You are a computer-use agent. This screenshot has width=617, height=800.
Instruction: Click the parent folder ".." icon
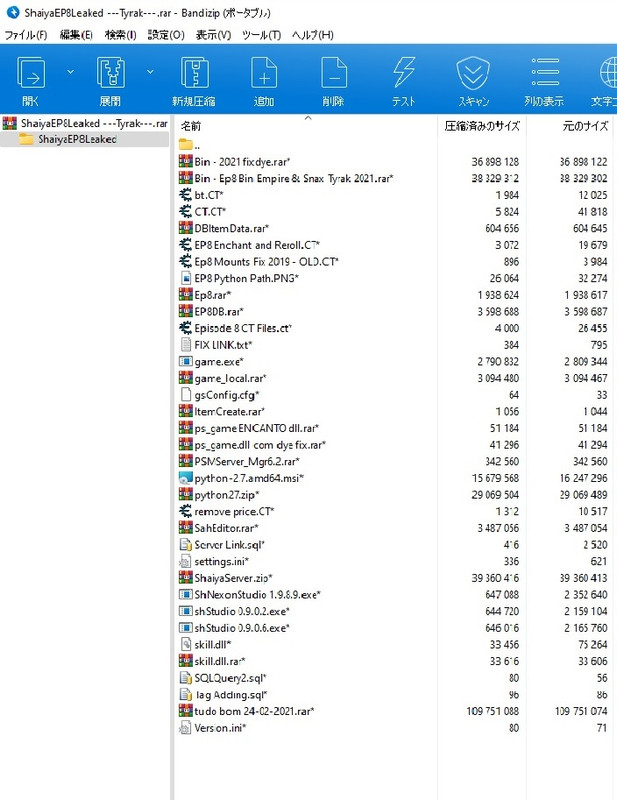coord(186,145)
